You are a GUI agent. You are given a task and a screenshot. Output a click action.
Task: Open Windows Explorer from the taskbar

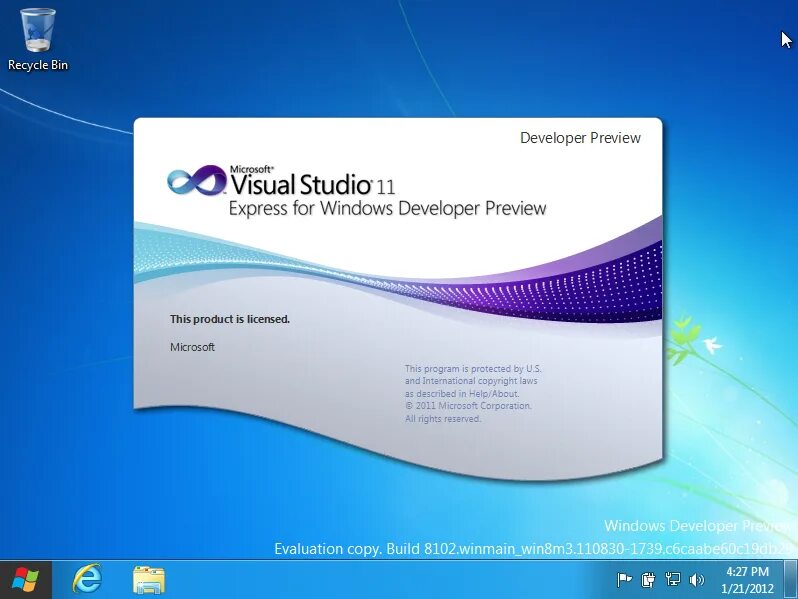pos(149,580)
